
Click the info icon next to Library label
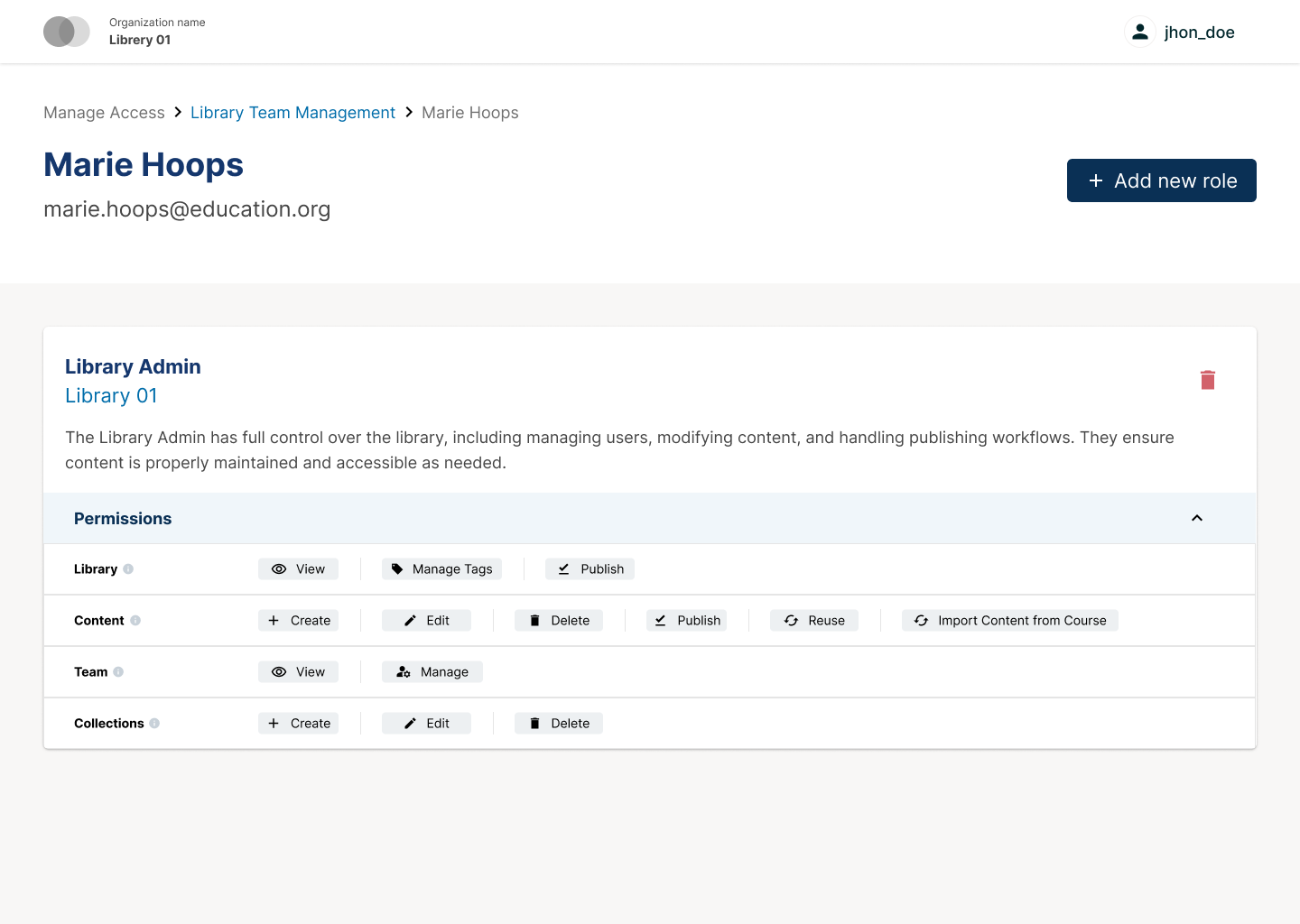(x=129, y=568)
